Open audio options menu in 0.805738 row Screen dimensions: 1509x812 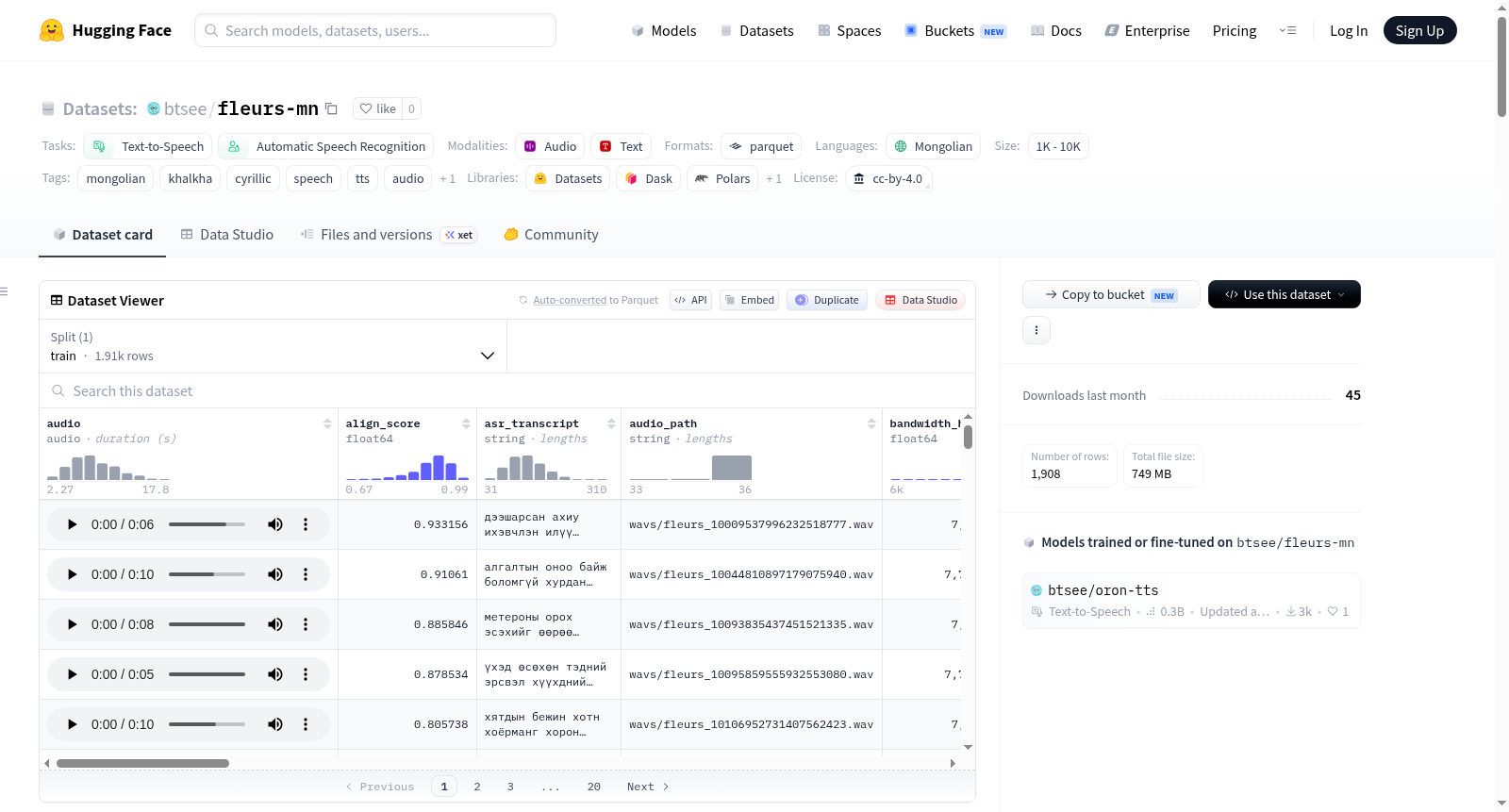[x=306, y=724]
